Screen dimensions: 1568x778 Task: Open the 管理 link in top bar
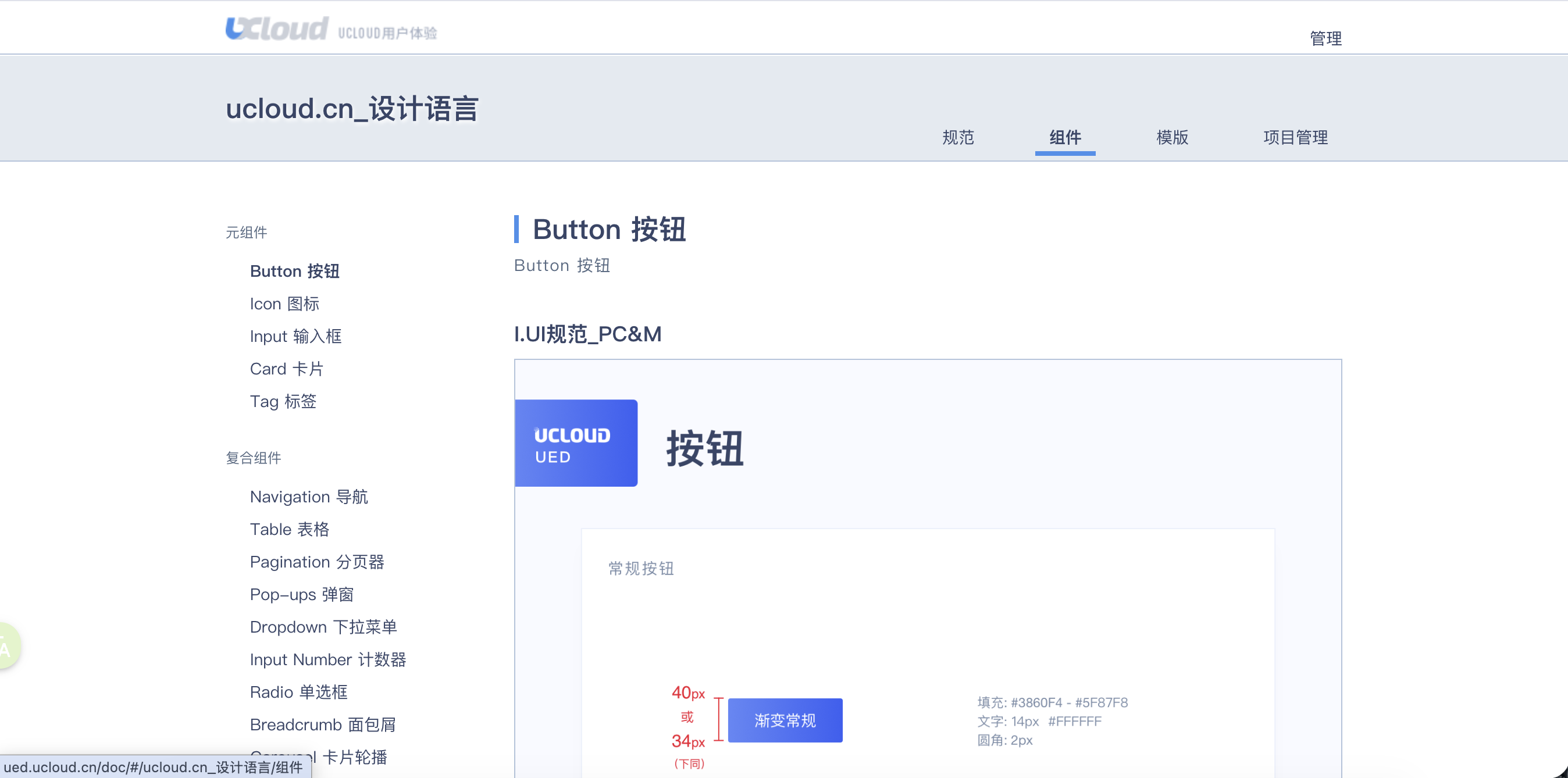click(x=1325, y=38)
